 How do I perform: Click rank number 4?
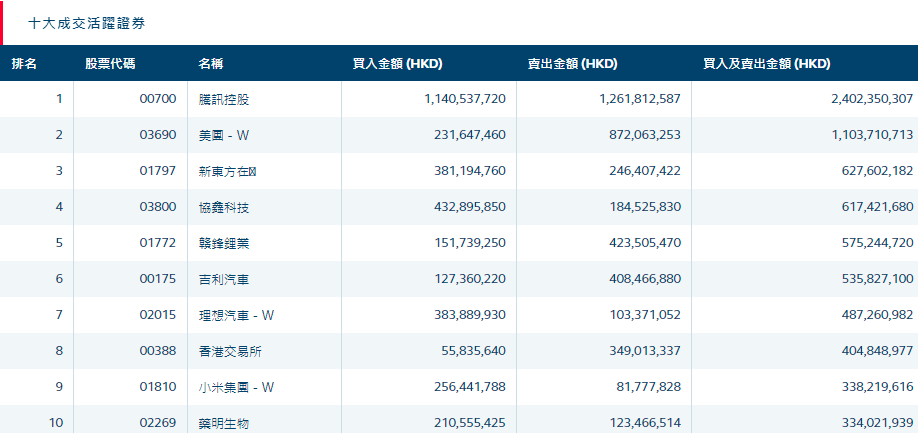point(59,207)
